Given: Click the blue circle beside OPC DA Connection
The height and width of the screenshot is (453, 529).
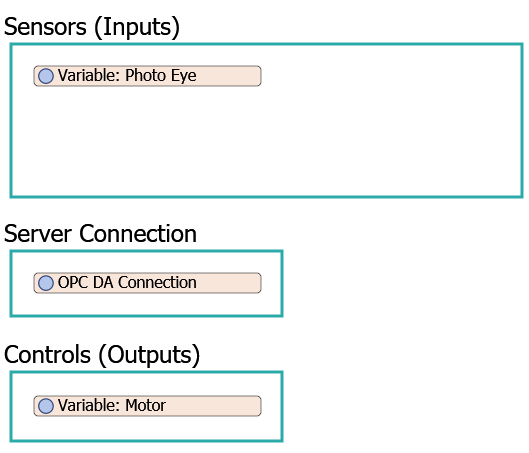Looking at the screenshot, I should pyautogui.click(x=46, y=283).
